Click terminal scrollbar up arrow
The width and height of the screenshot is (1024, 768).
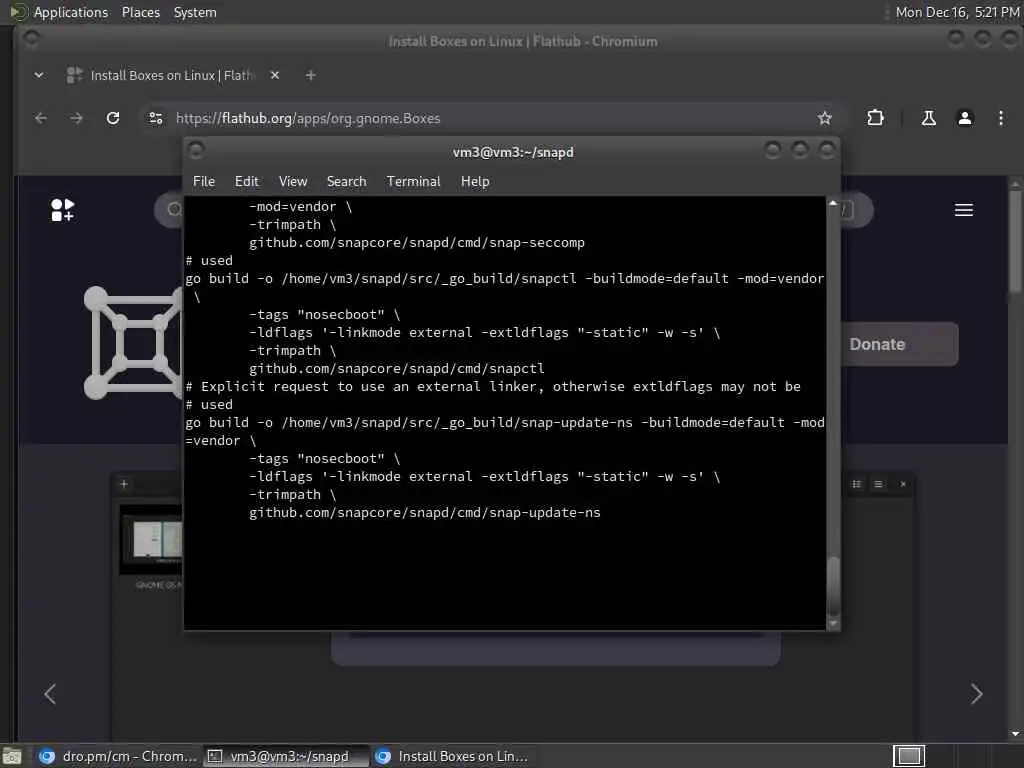(833, 203)
